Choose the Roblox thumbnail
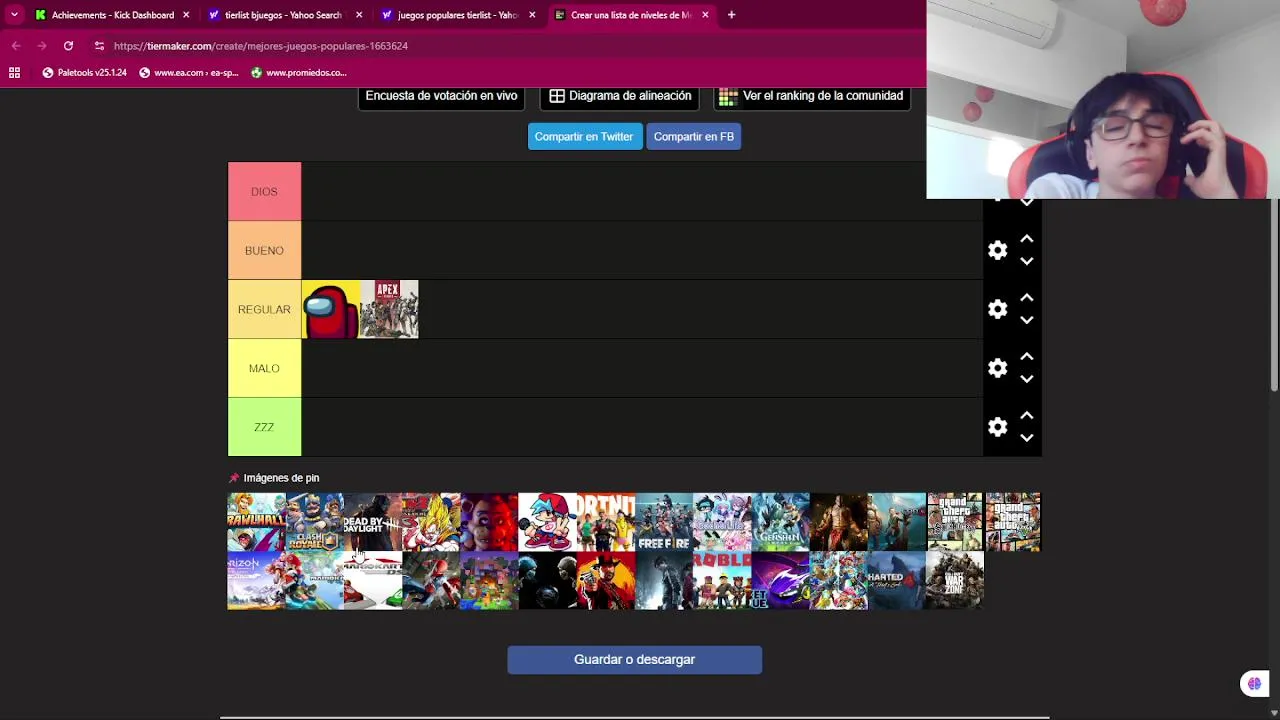 722,580
